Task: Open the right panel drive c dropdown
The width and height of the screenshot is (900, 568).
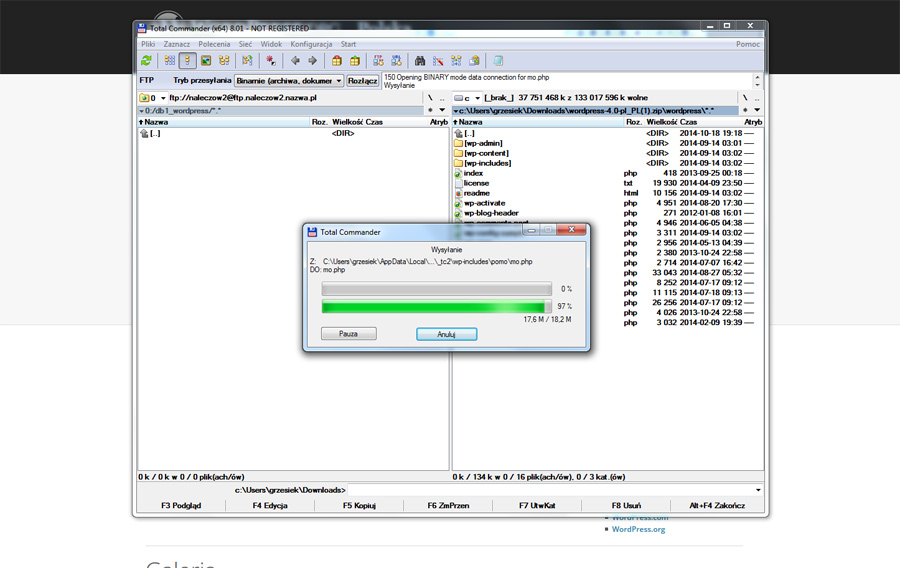Action: 467,98
